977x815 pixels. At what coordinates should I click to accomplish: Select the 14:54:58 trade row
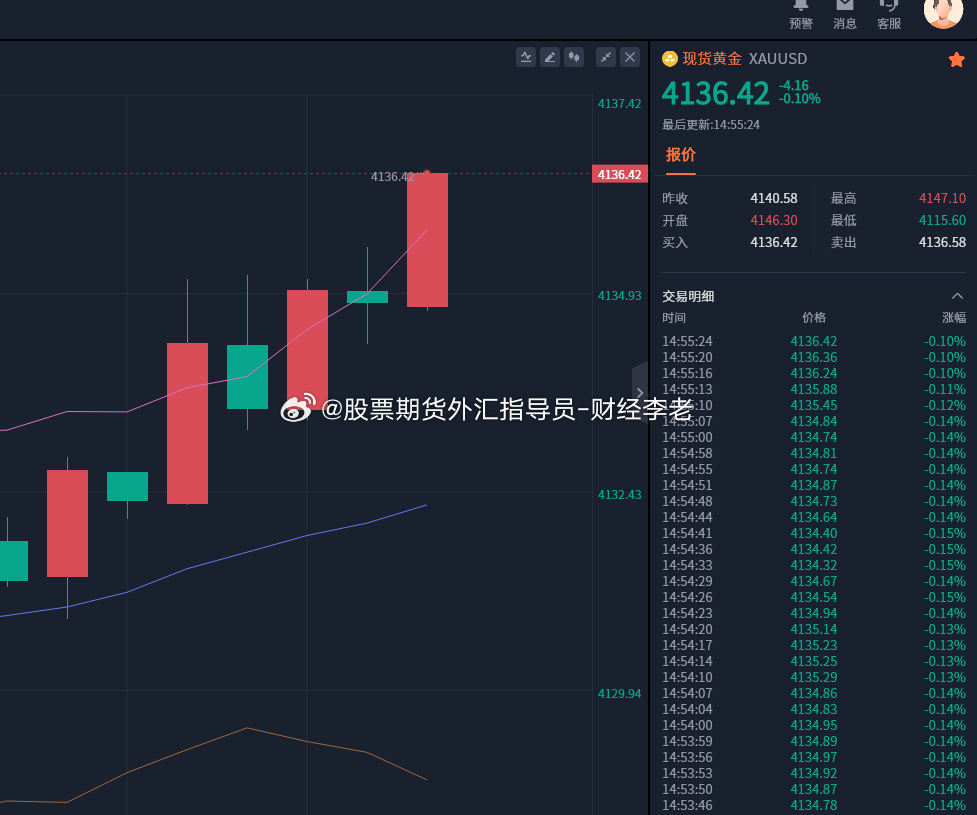point(814,454)
